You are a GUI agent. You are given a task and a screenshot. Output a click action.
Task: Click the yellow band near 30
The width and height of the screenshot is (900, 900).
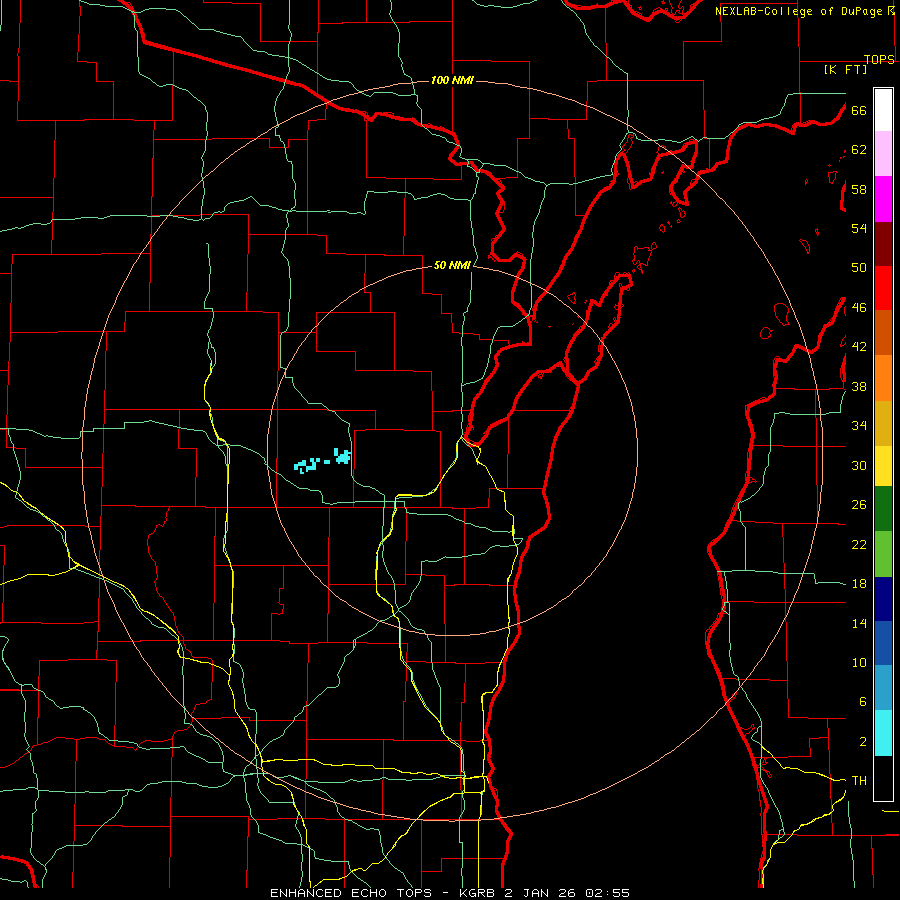pyautogui.click(x=883, y=466)
